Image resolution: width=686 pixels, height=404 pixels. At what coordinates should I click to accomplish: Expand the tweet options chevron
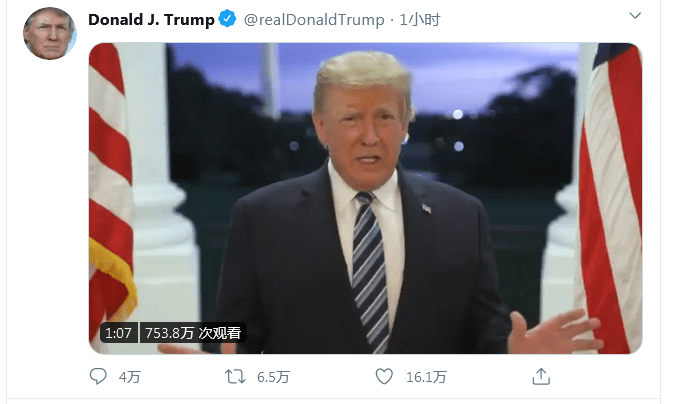(635, 16)
